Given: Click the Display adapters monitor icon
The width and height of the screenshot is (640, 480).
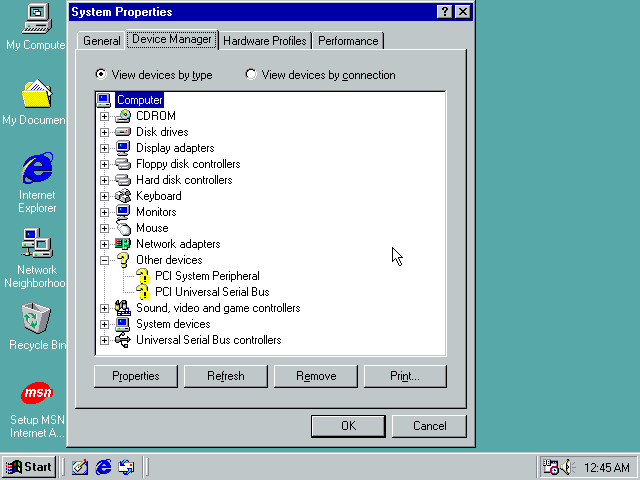Looking at the screenshot, I should click(123, 148).
